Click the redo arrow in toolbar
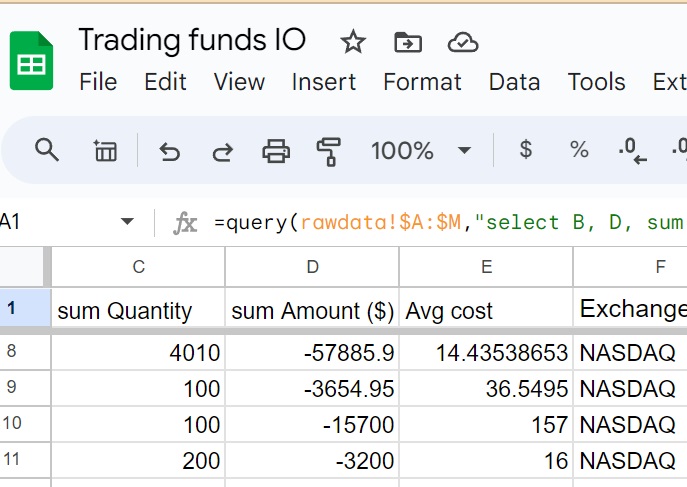687x487 pixels. click(x=222, y=151)
